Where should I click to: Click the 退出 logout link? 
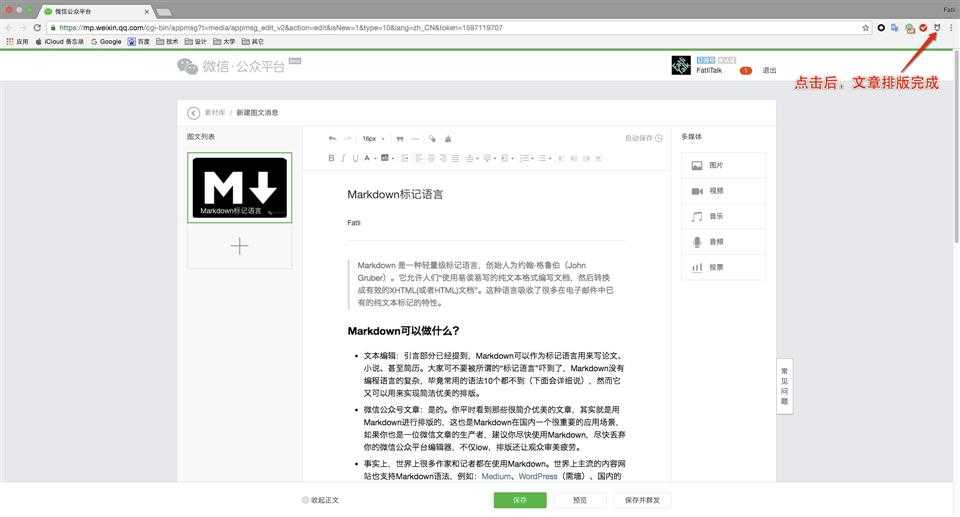click(x=769, y=70)
